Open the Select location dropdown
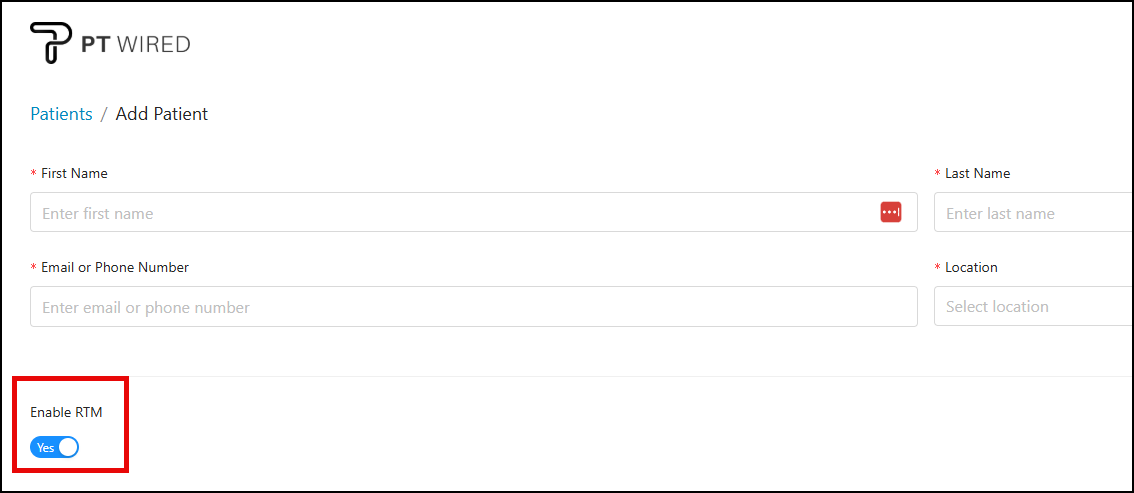 point(1030,307)
